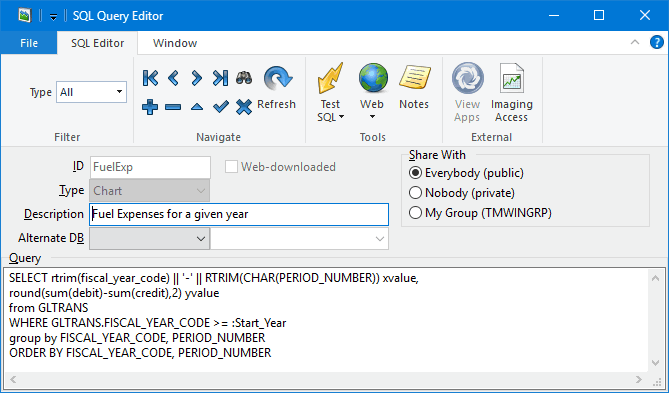Open the File menu tab
Image resolution: width=669 pixels, height=393 pixels.
[29, 43]
